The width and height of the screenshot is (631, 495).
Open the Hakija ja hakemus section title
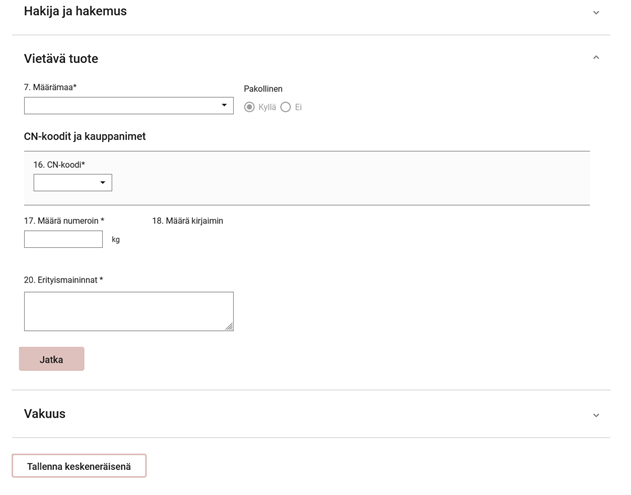[x=75, y=12]
